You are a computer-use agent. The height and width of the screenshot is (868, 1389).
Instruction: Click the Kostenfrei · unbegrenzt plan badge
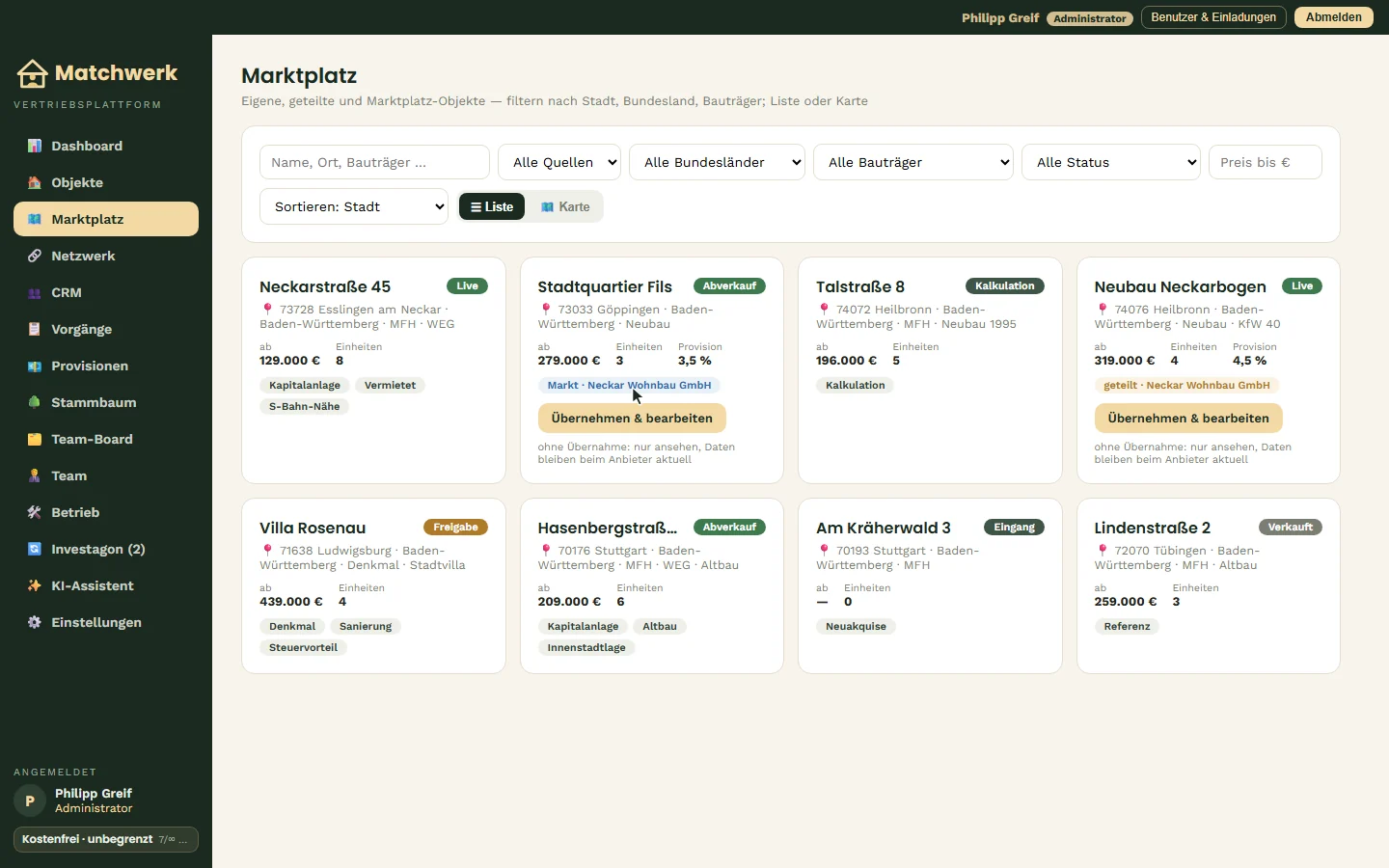click(106, 839)
